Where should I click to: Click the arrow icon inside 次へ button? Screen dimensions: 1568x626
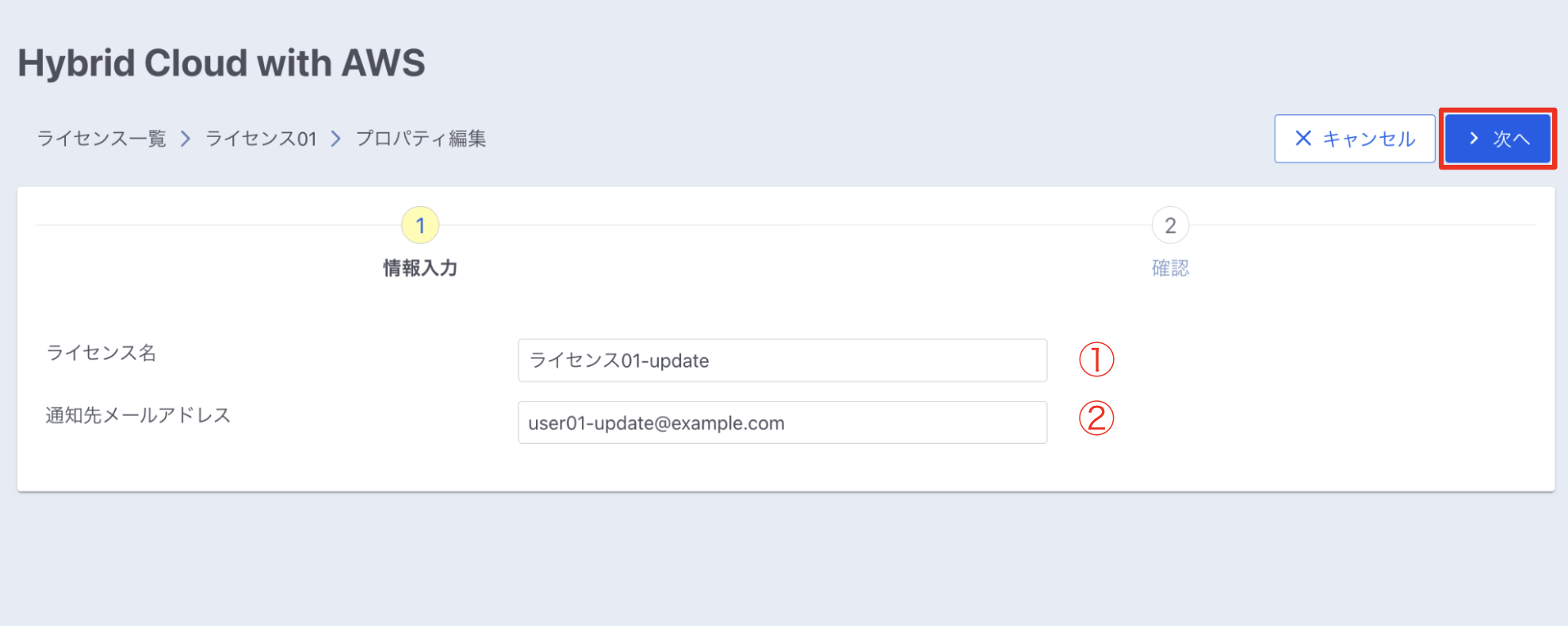(x=1474, y=139)
